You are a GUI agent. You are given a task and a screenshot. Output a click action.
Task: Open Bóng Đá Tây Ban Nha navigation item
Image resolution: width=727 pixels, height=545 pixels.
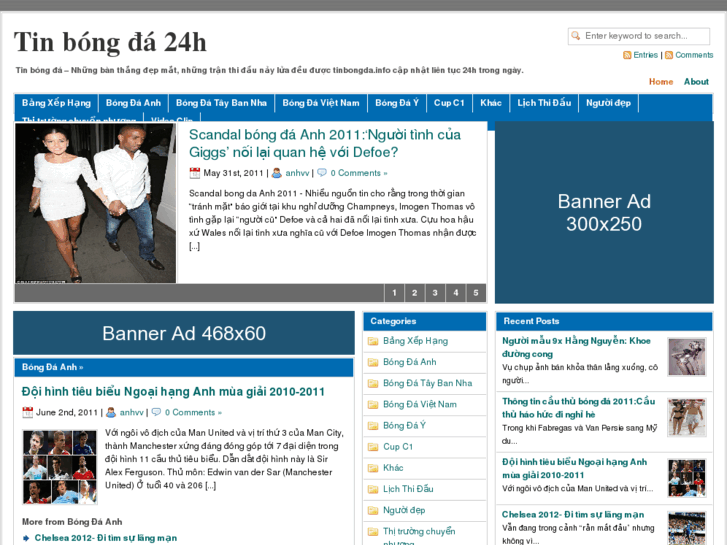point(221,103)
